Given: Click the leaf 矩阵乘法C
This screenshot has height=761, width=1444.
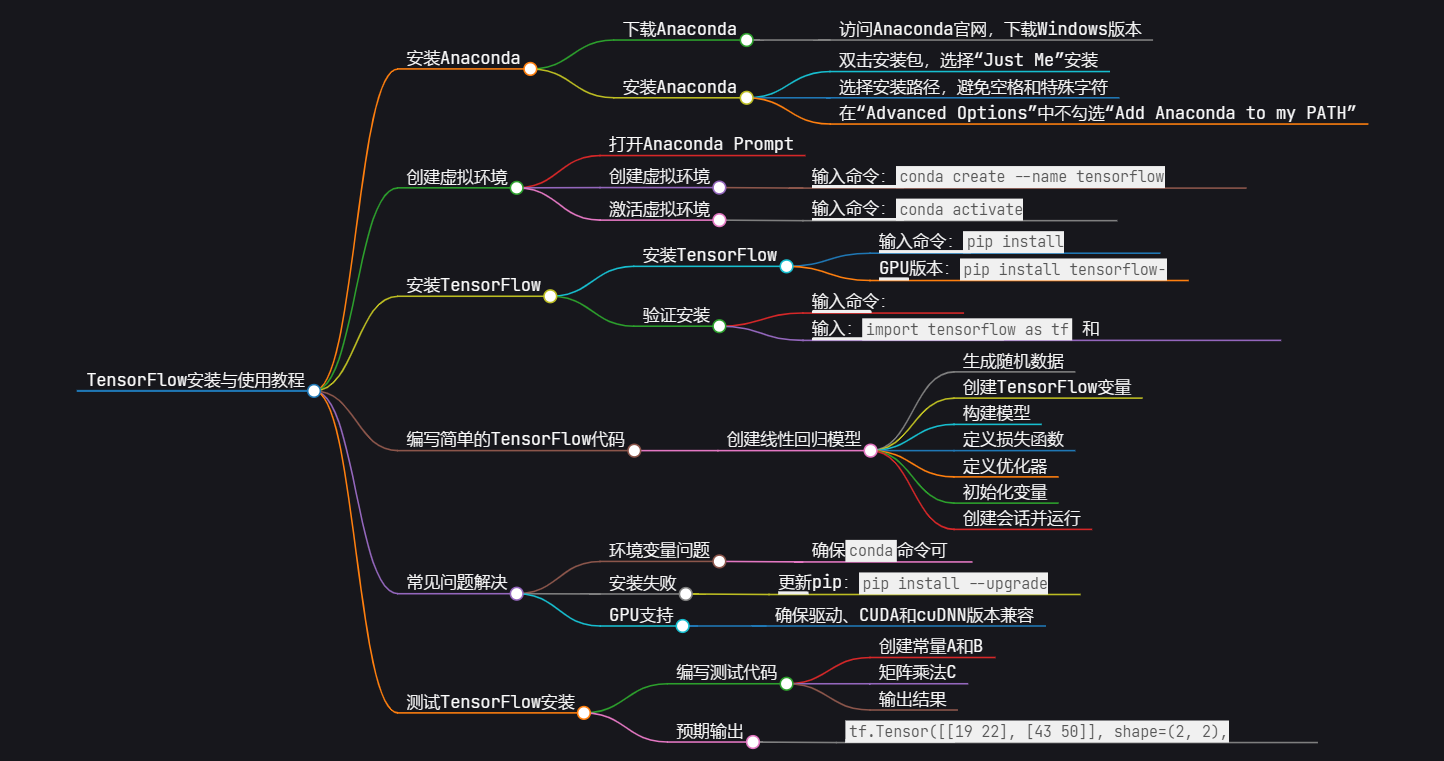Looking at the screenshot, I should point(917,673).
